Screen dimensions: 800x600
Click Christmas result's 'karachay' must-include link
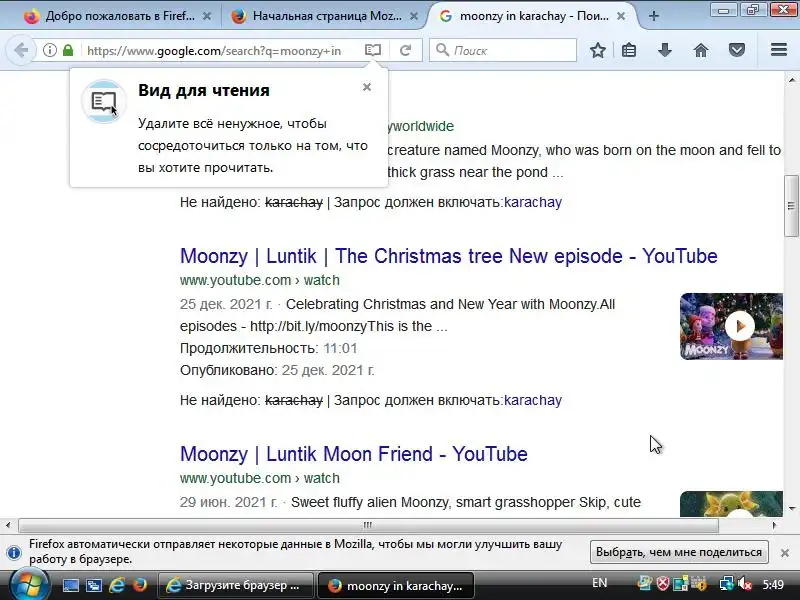pos(533,400)
